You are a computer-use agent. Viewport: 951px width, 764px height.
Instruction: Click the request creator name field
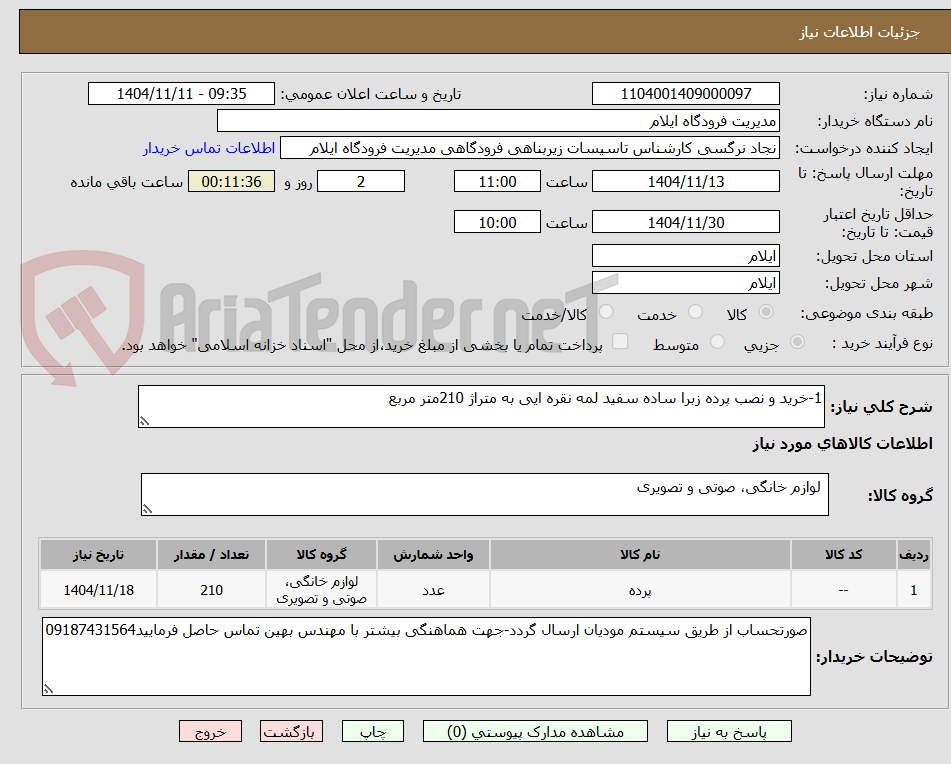click(529, 148)
